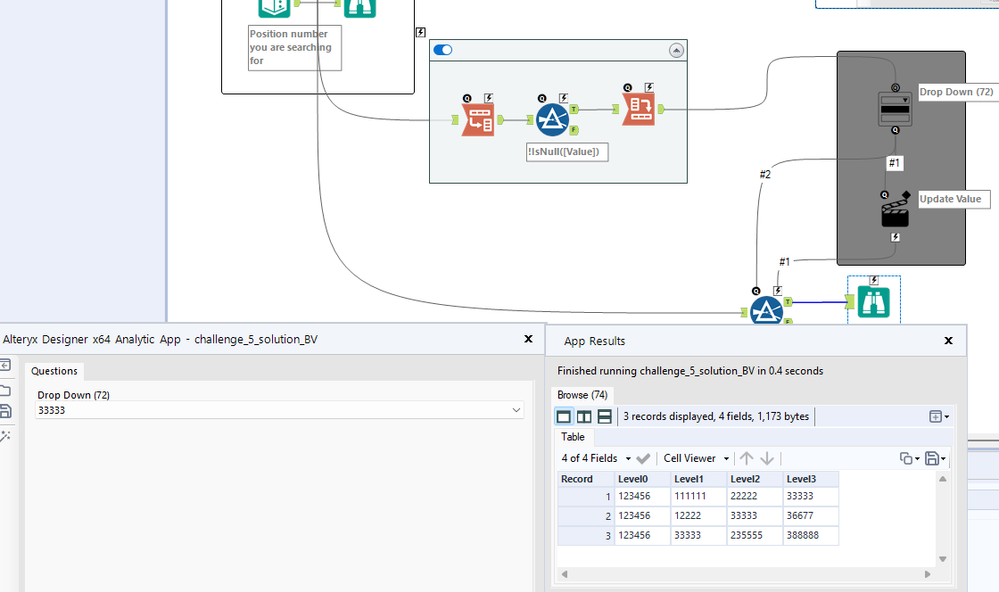This screenshot has height=592, width=999.
Task: Switch results to single-pane layout
Action: pos(564,417)
